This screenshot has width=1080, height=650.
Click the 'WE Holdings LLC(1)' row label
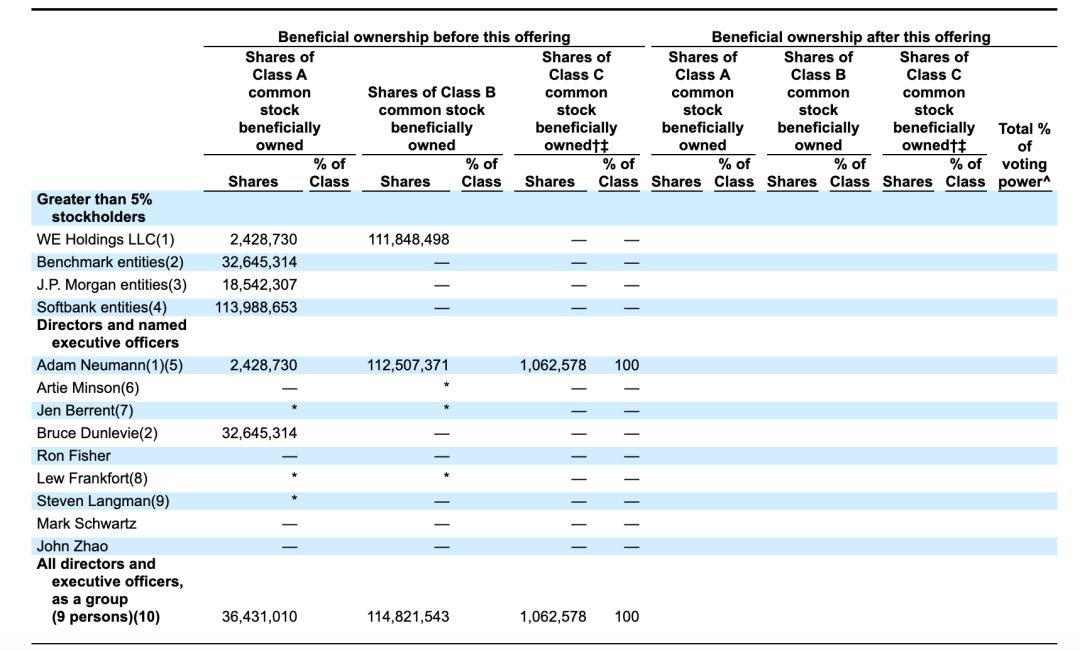[x=105, y=240]
